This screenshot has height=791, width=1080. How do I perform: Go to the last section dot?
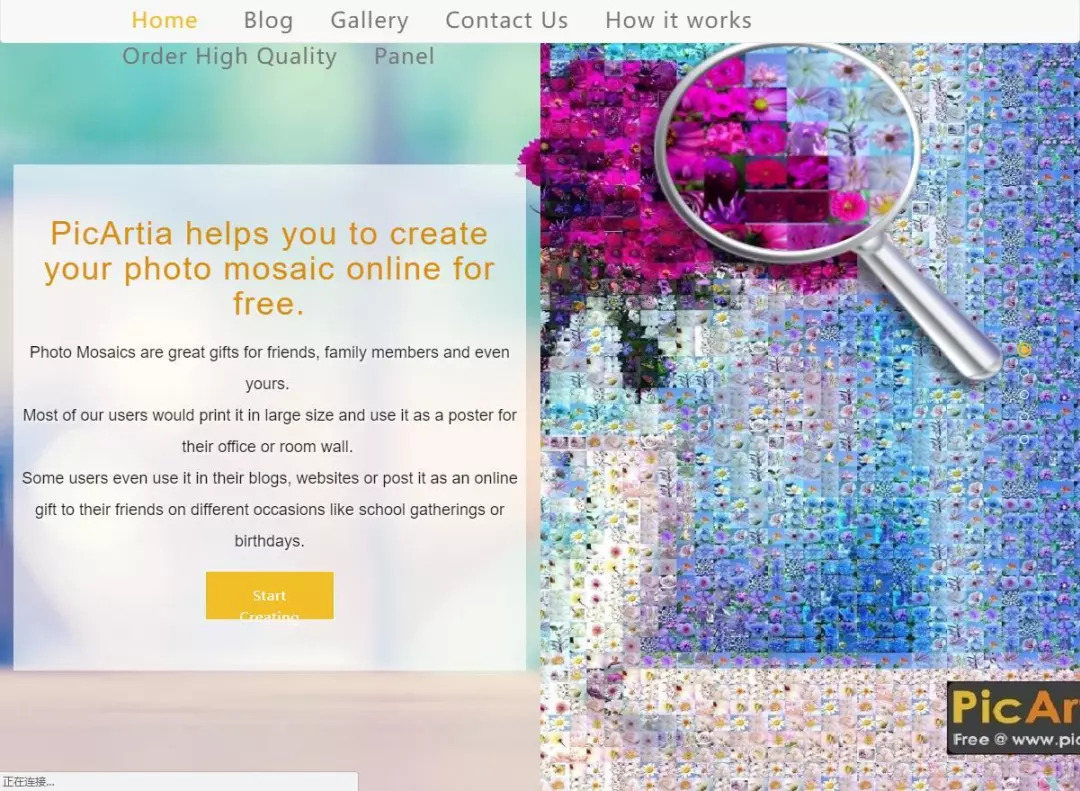pyautogui.click(x=1024, y=439)
